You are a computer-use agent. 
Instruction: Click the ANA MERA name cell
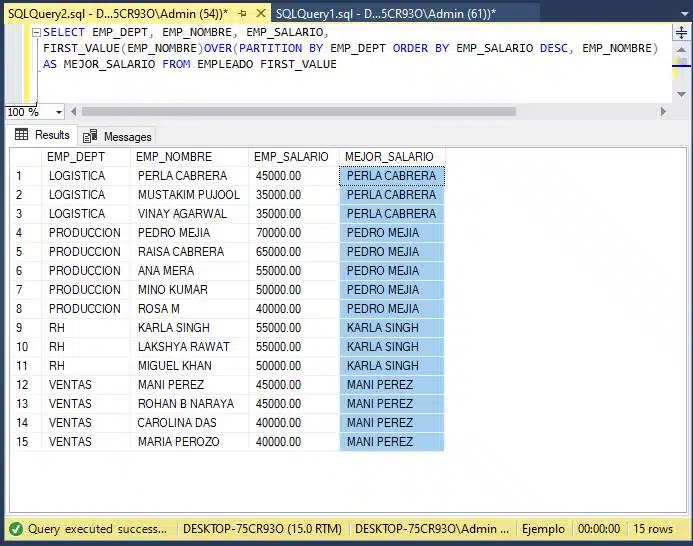coord(189,271)
